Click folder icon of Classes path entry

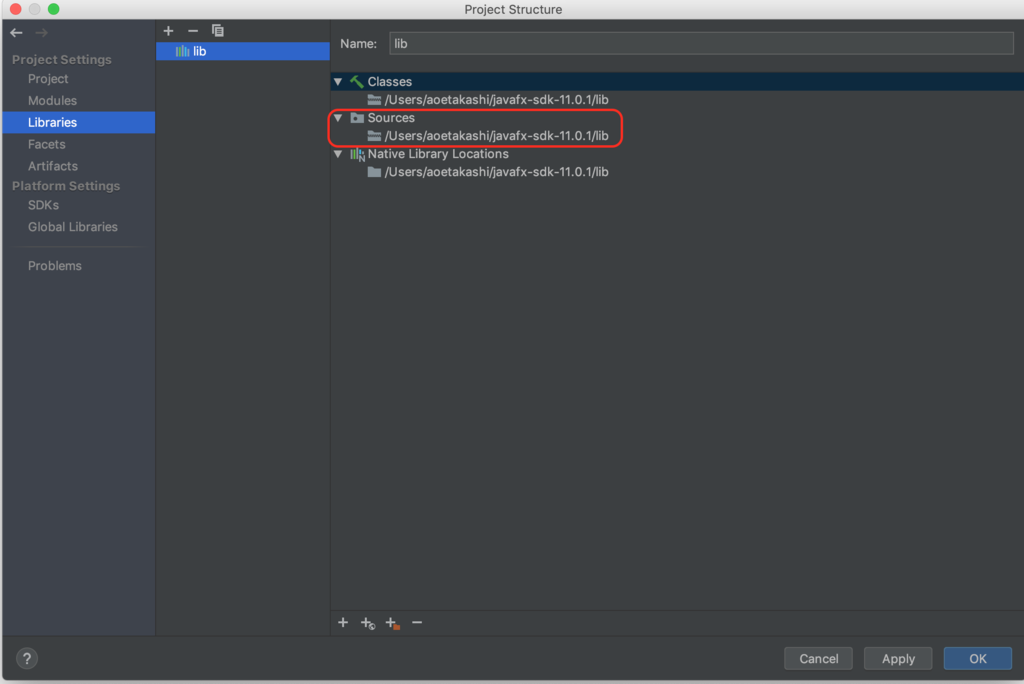[x=374, y=99]
